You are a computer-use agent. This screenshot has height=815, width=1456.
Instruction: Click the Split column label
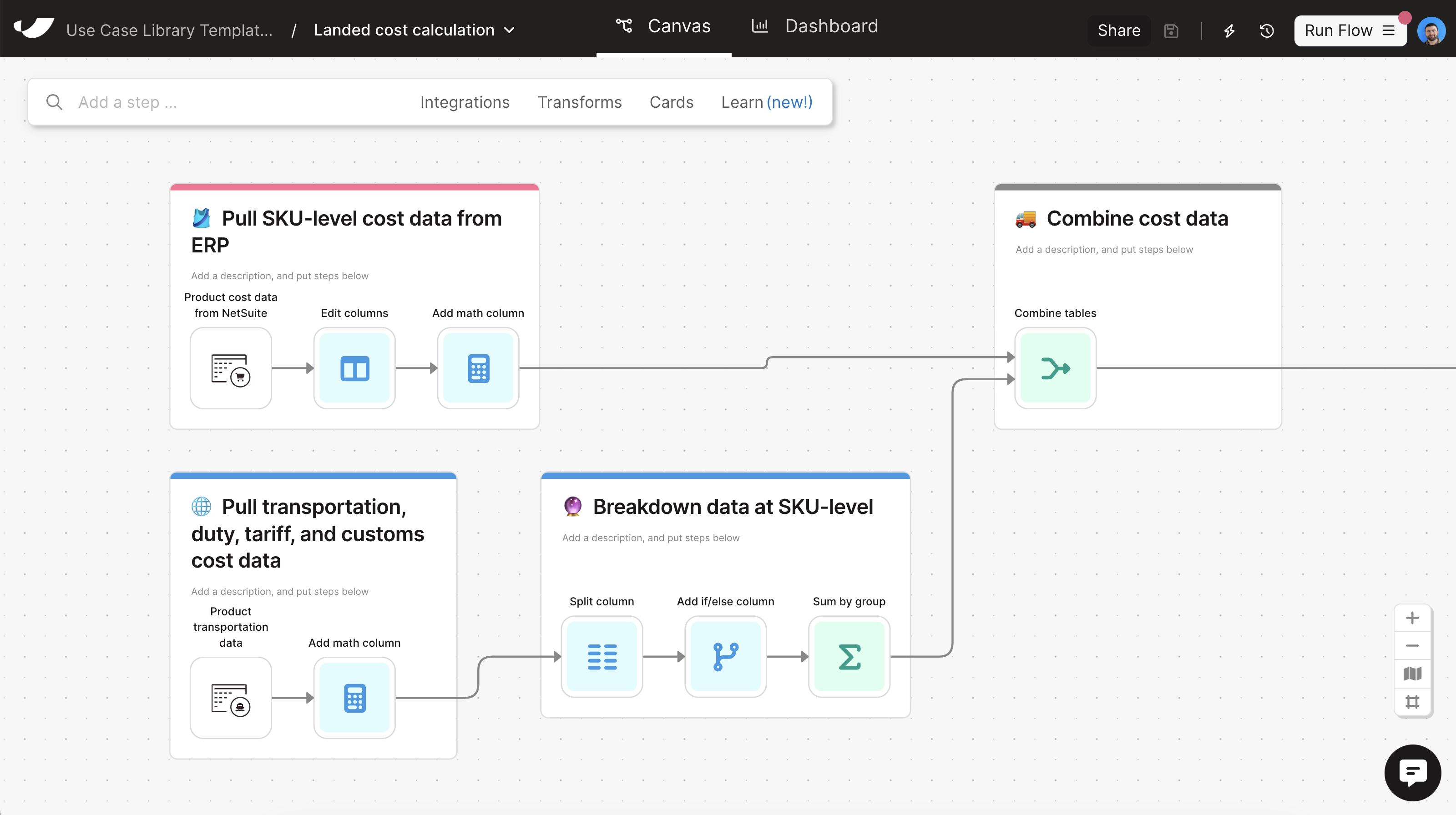click(x=602, y=602)
